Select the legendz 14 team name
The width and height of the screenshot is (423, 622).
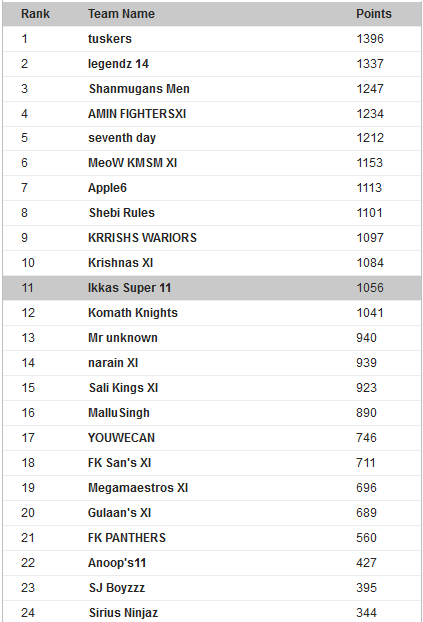pyautogui.click(x=118, y=64)
